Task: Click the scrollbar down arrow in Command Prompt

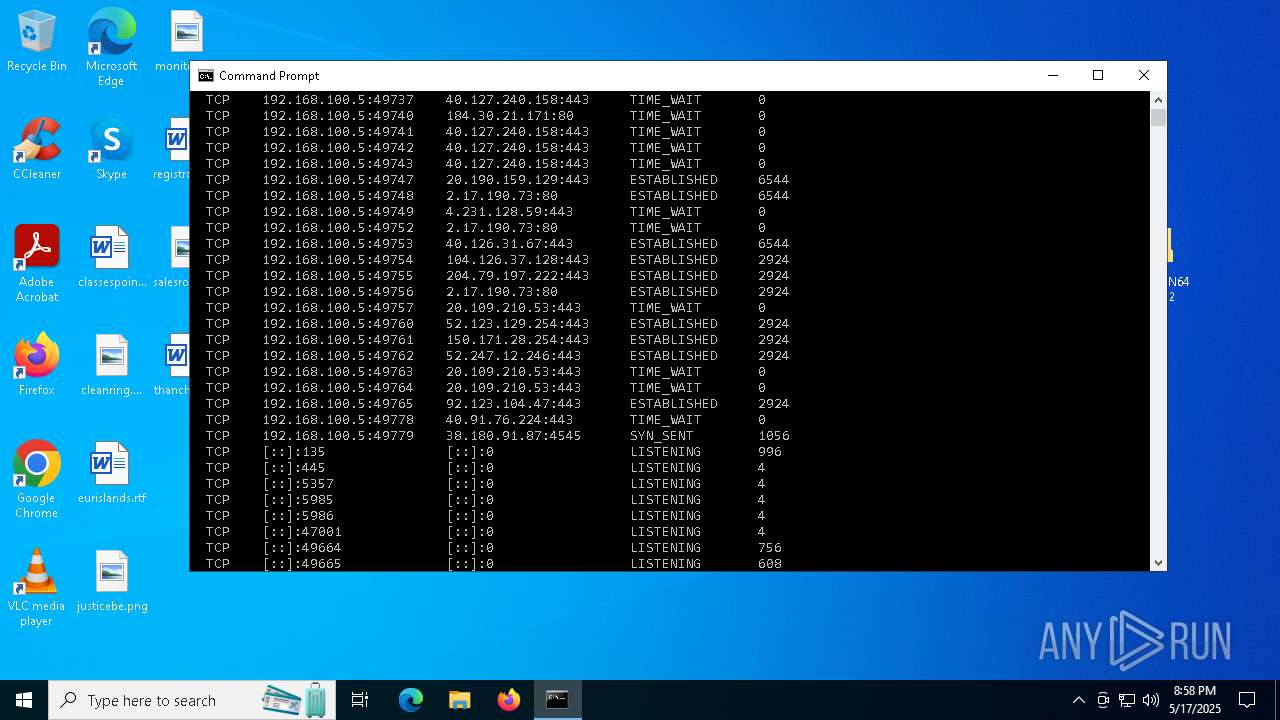Action: [x=1158, y=563]
